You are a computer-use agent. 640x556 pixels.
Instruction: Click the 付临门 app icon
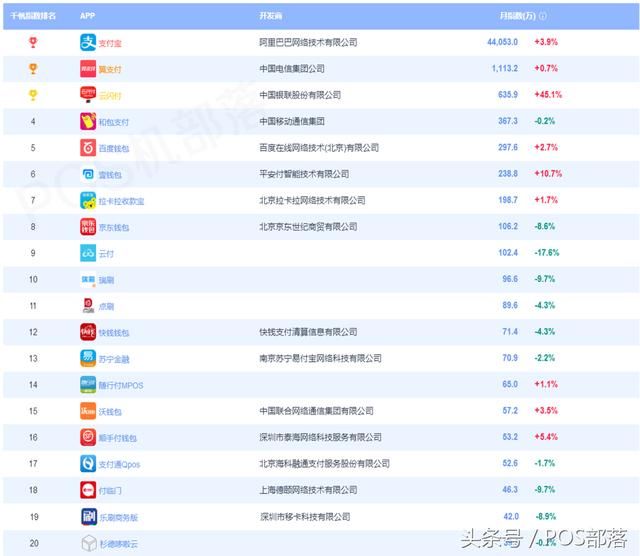click(x=88, y=490)
